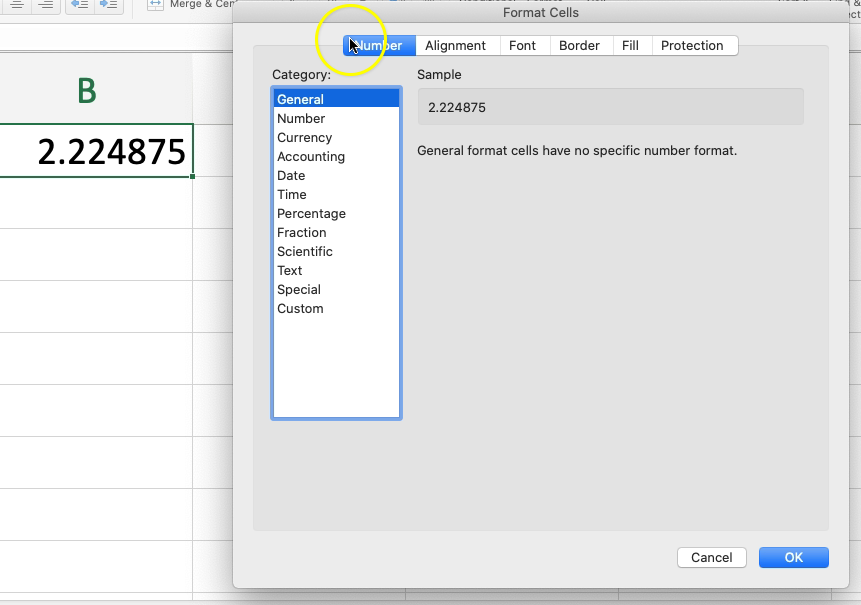Open the Font tab
This screenshot has width=861, height=605.
pyautogui.click(x=524, y=45)
